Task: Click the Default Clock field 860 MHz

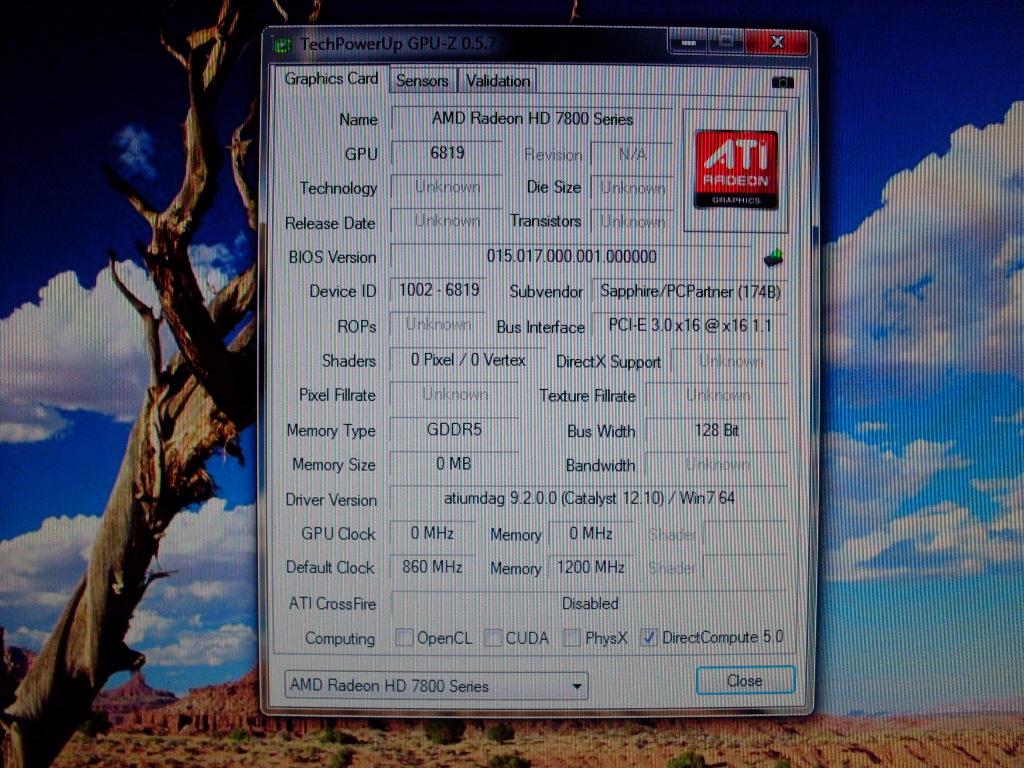Action: tap(432, 567)
